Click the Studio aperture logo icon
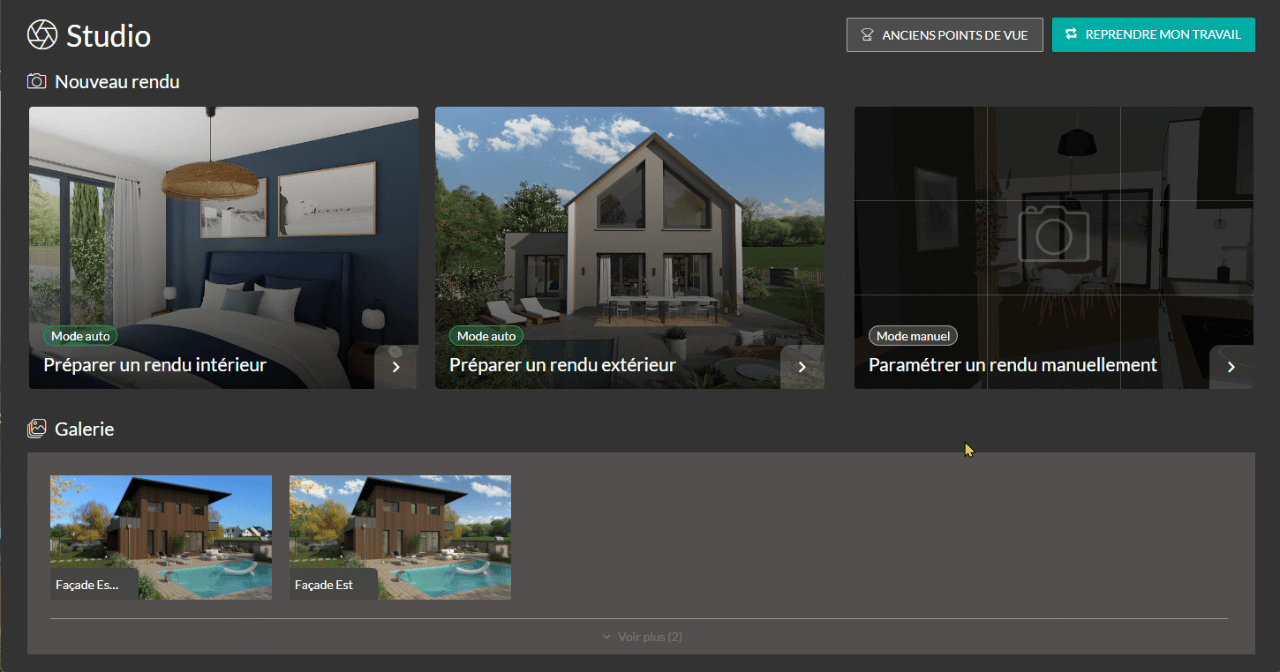Viewport: 1280px width, 672px height. pyautogui.click(x=42, y=35)
